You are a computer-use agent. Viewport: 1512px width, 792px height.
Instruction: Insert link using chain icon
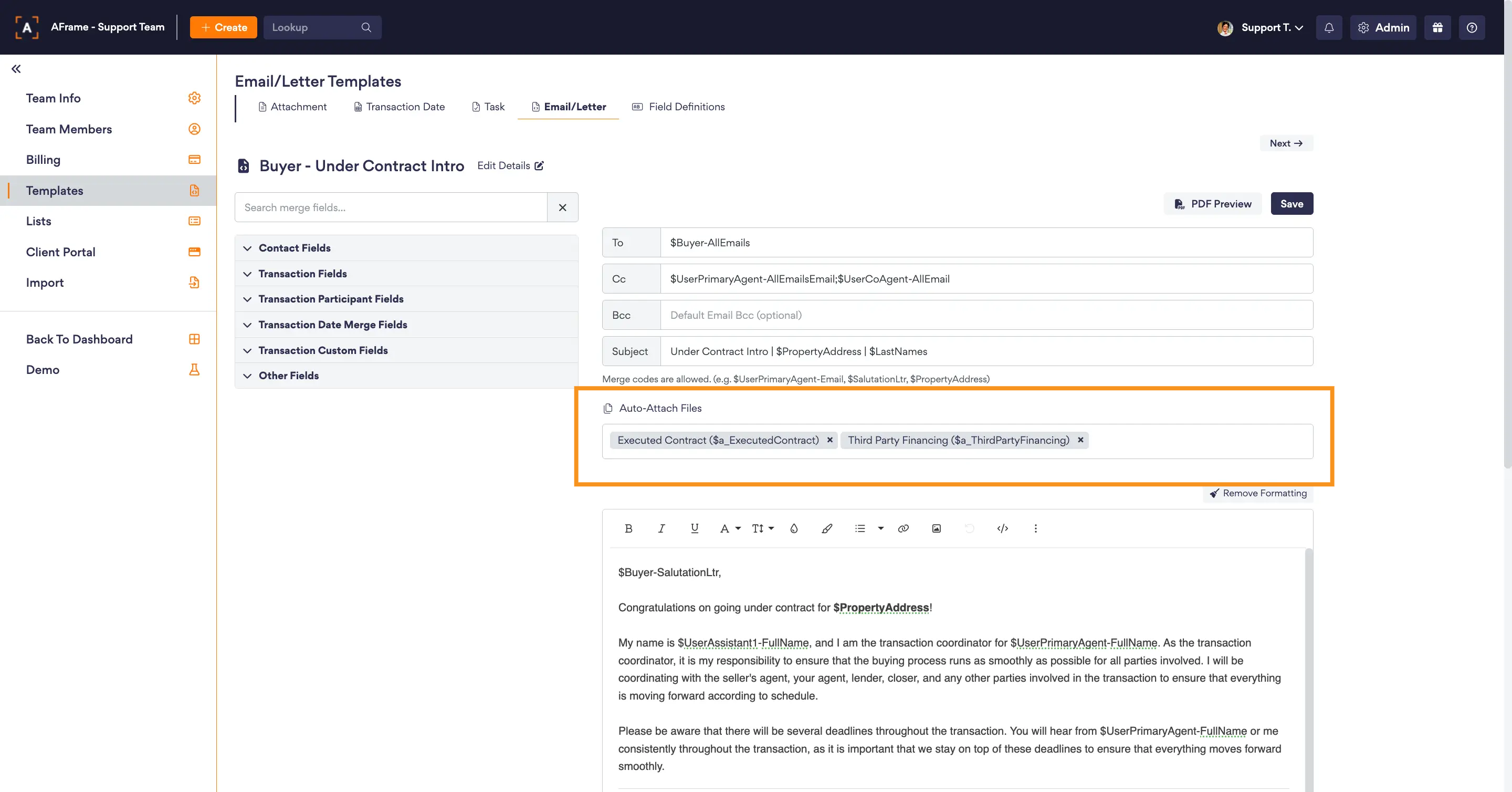point(904,528)
